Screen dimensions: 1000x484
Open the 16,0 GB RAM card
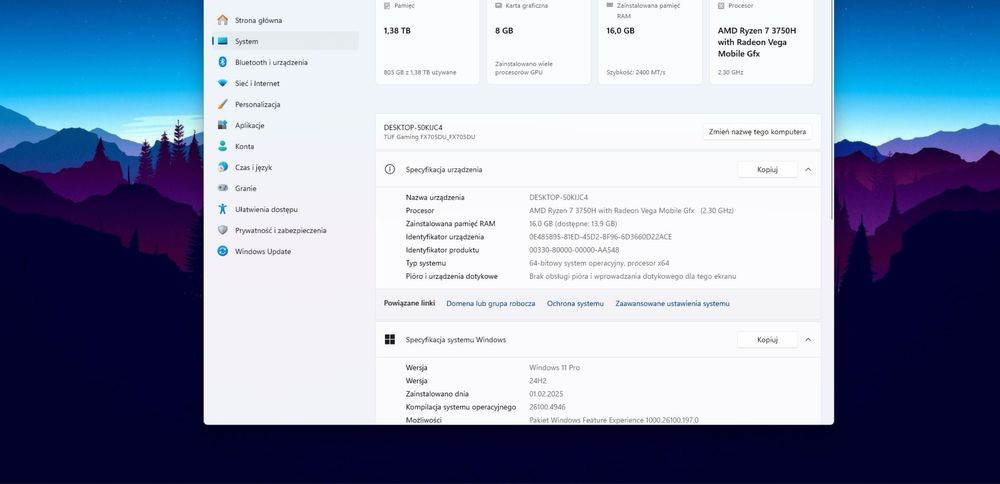(650, 41)
